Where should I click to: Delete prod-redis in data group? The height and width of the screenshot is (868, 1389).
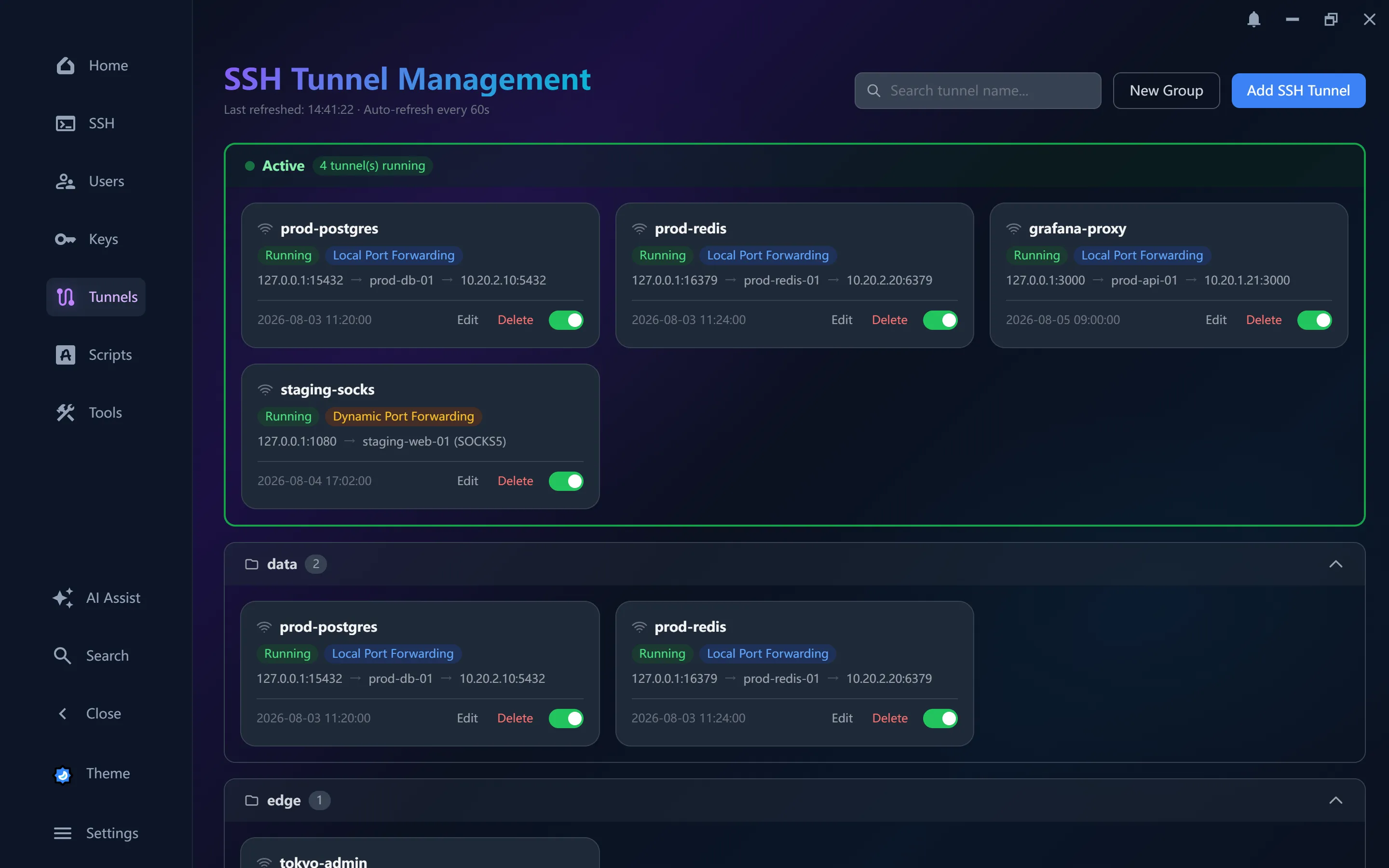point(890,718)
